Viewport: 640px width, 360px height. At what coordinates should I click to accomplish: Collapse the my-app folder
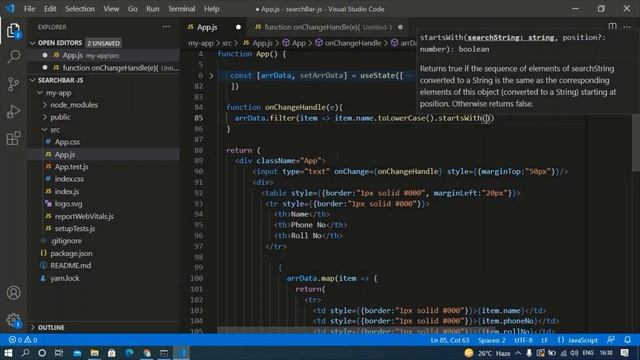[x=40, y=93]
